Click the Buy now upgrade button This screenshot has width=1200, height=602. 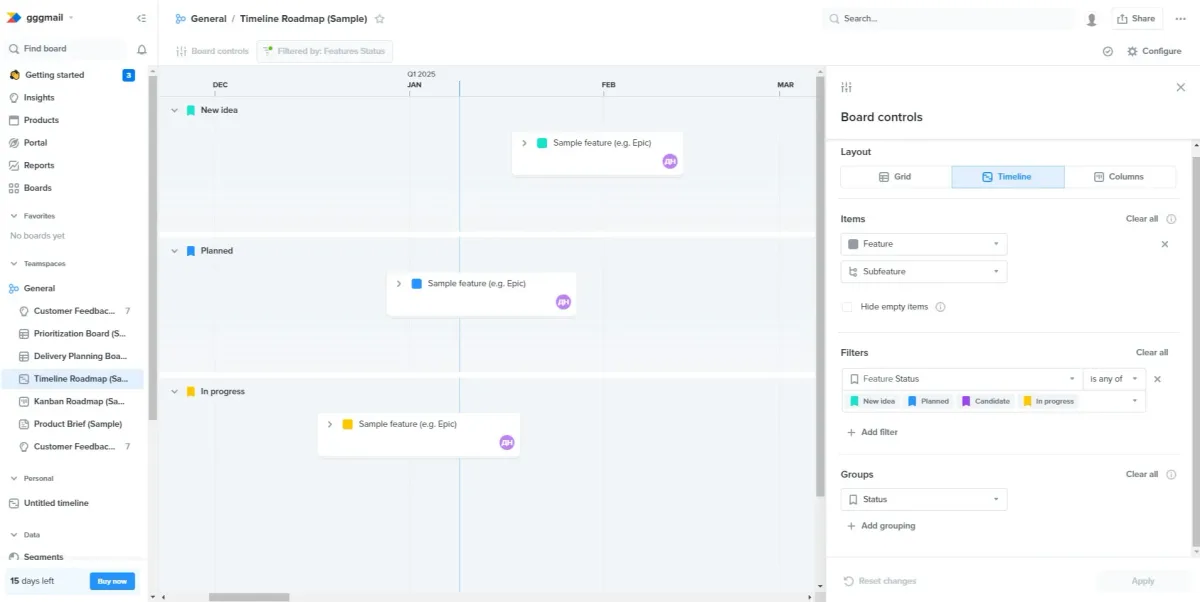[112, 580]
